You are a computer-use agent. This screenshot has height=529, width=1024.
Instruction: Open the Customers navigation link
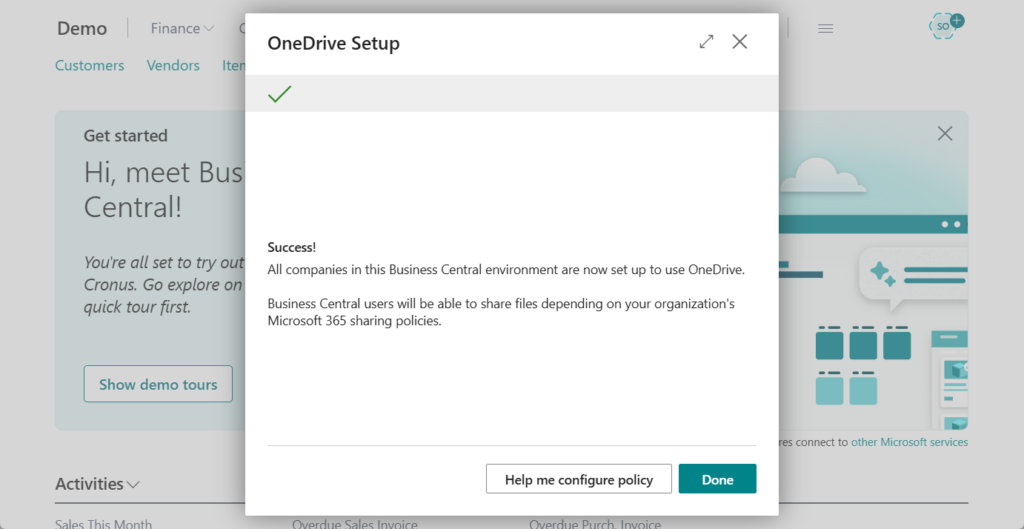pos(90,66)
